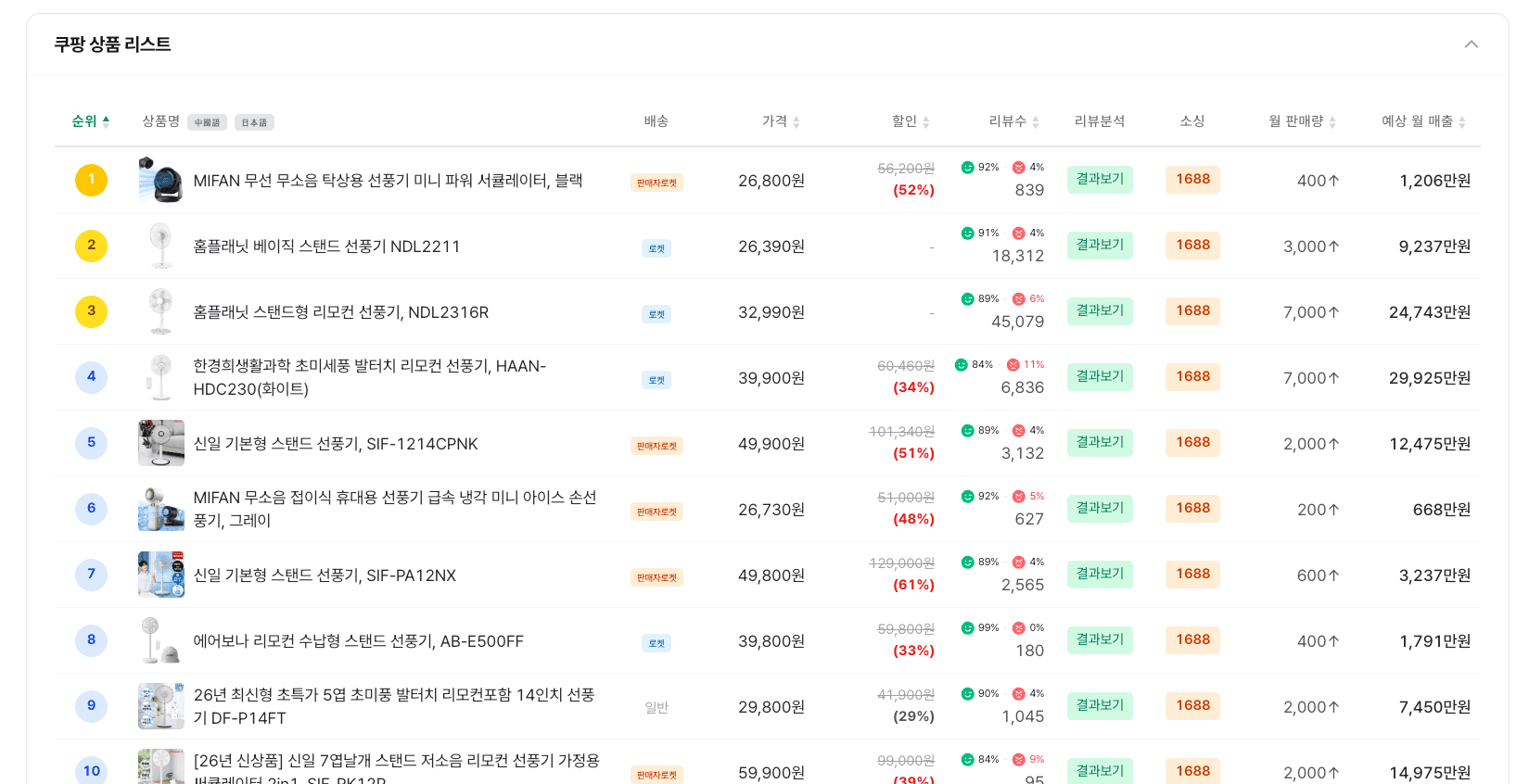Open thumbnail of 신일 SIF-1214CPNK
The height and width of the screenshot is (784, 1529).
coord(161,443)
